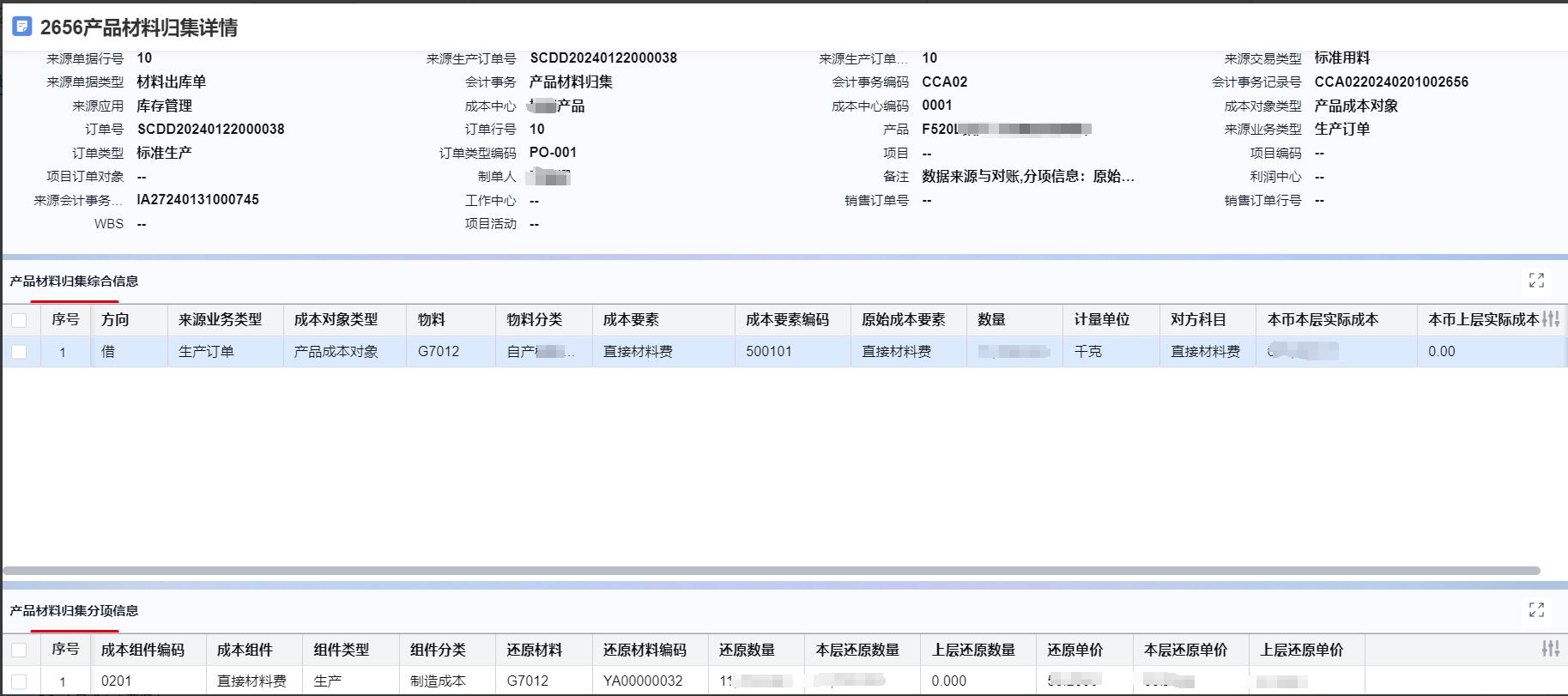Image resolution: width=1568 pixels, height=696 pixels.
Task: Select the G7012 material cell in 综合信息 row
Action: pyautogui.click(x=439, y=352)
